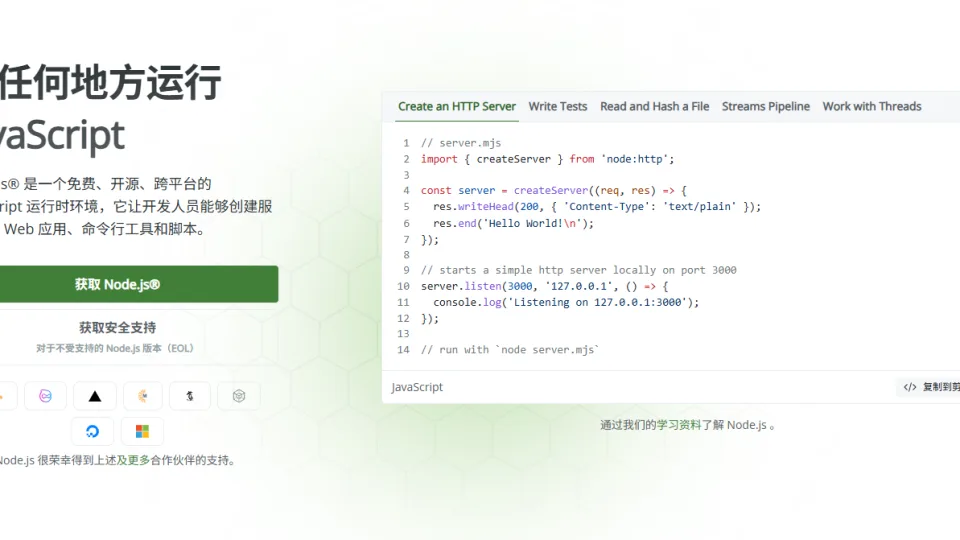960x540 pixels.
Task: Open the 获取安全支持 link
Action: tap(118, 328)
